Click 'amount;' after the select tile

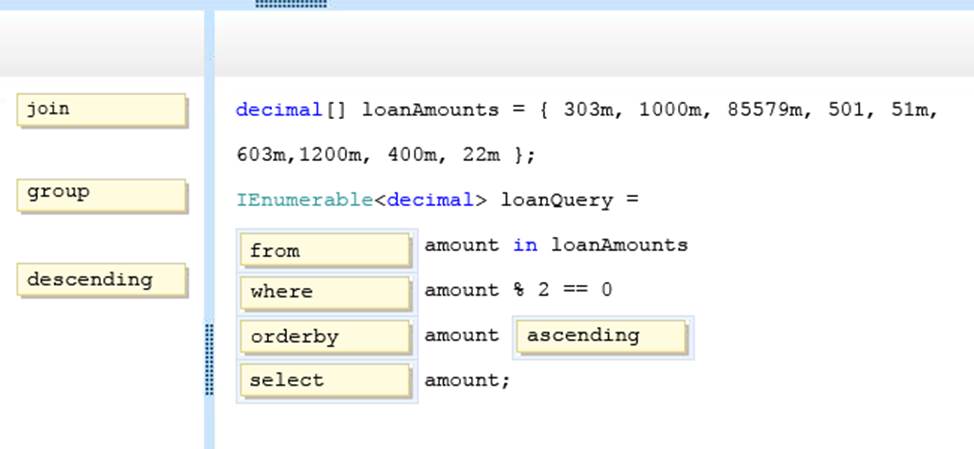467,380
